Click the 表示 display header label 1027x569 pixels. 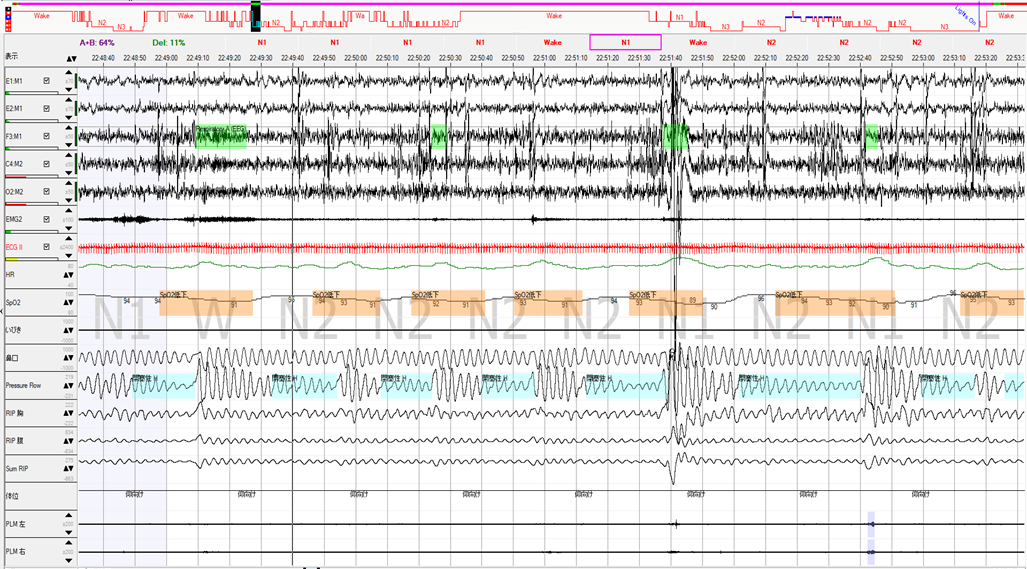pyautogui.click(x=12, y=57)
